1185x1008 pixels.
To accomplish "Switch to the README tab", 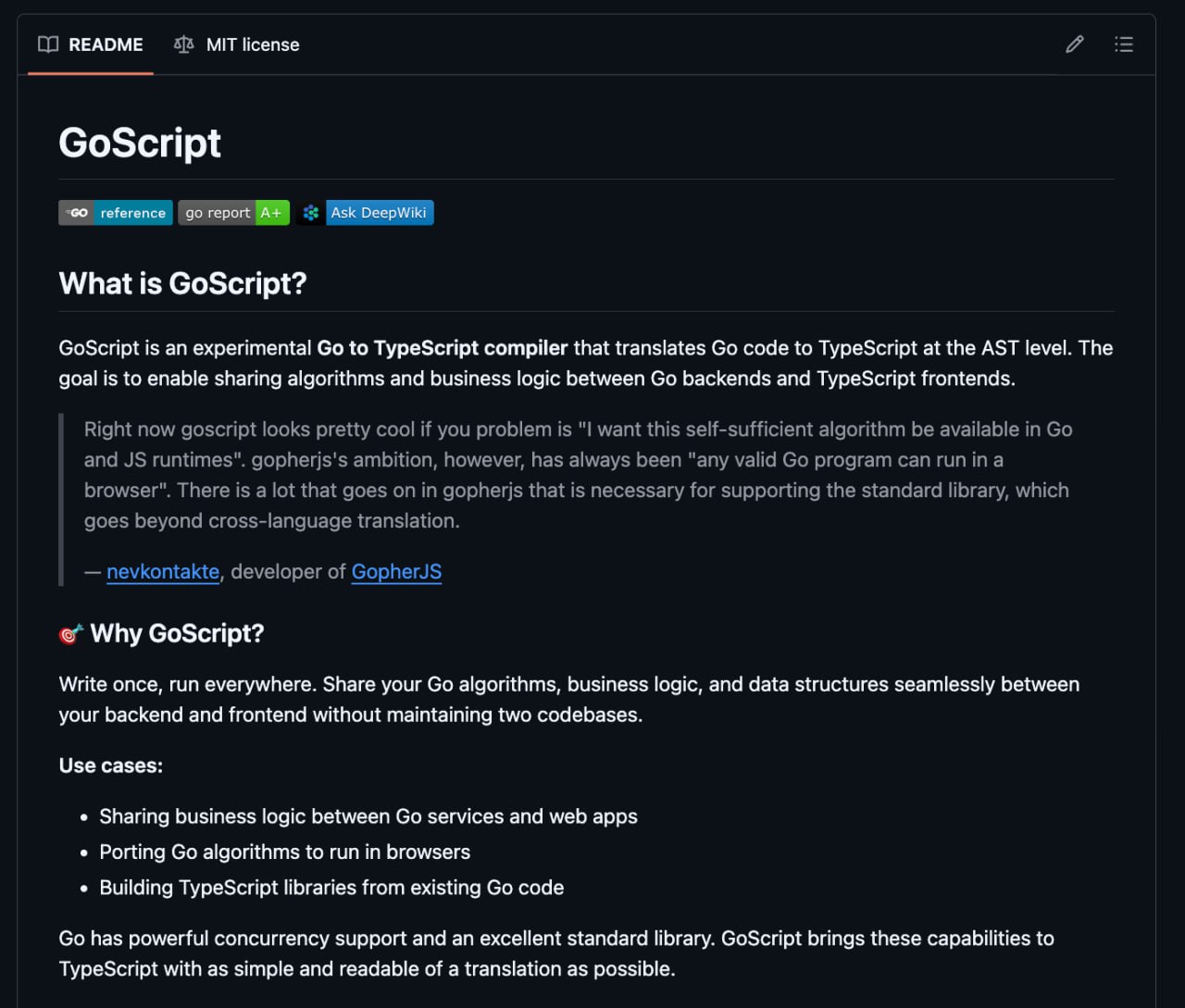I will pos(105,44).
